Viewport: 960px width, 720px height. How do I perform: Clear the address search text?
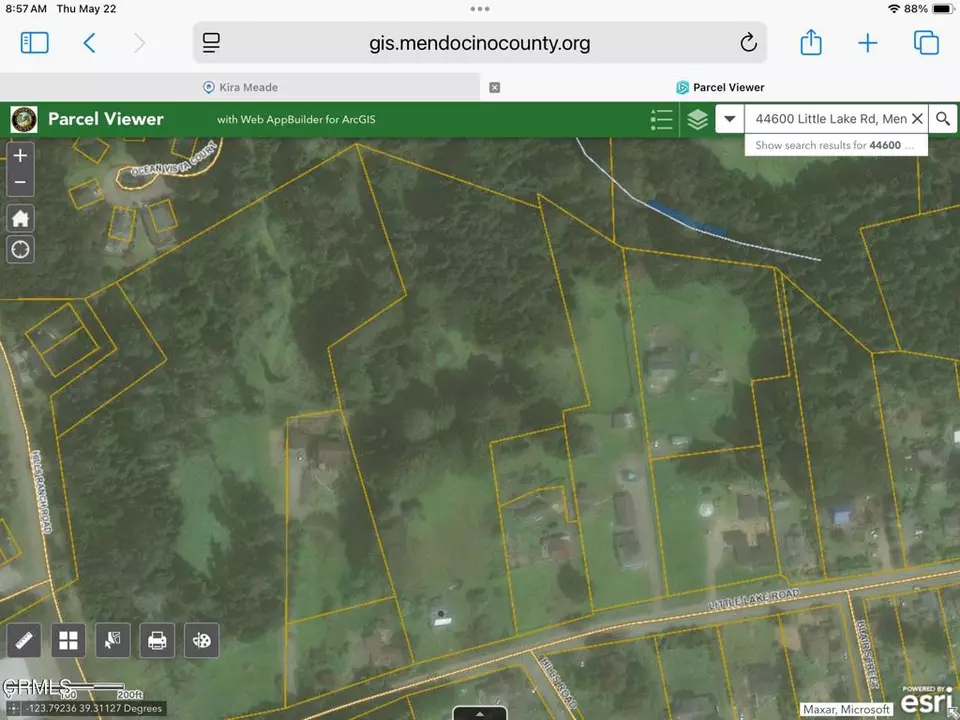pos(917,119)
